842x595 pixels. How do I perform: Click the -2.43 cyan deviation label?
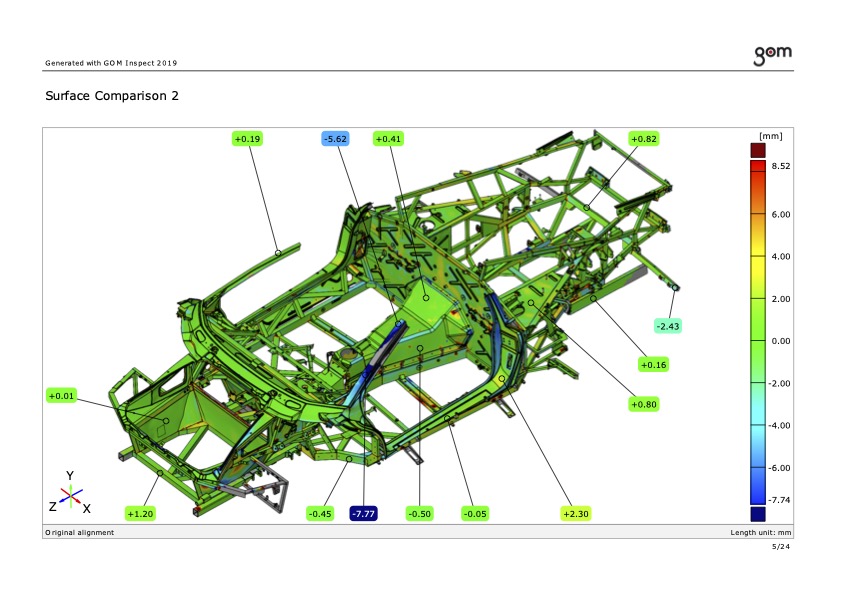point(668,326)
